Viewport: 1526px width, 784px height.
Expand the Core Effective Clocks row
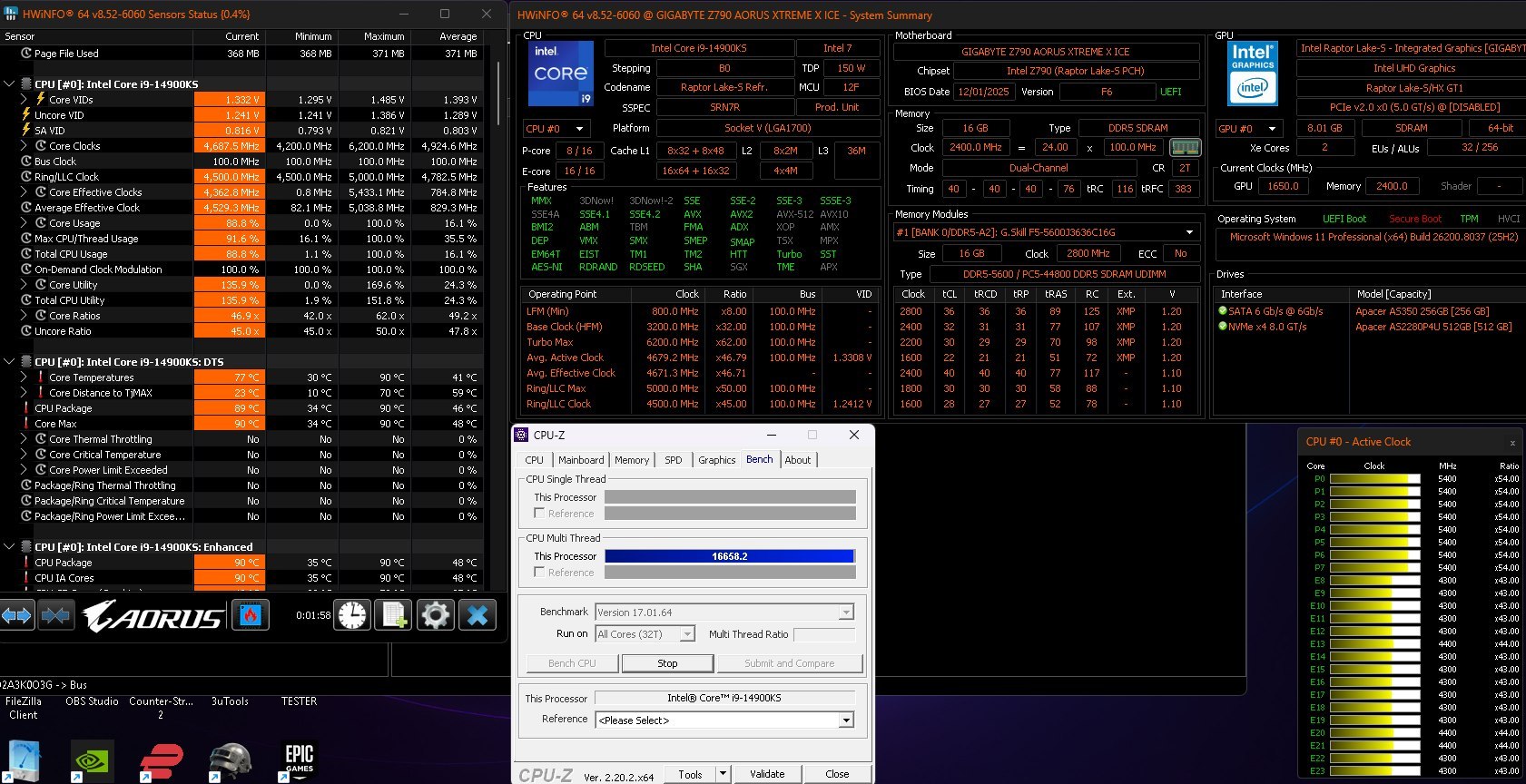pyautogui.click(x=24, y=191)
